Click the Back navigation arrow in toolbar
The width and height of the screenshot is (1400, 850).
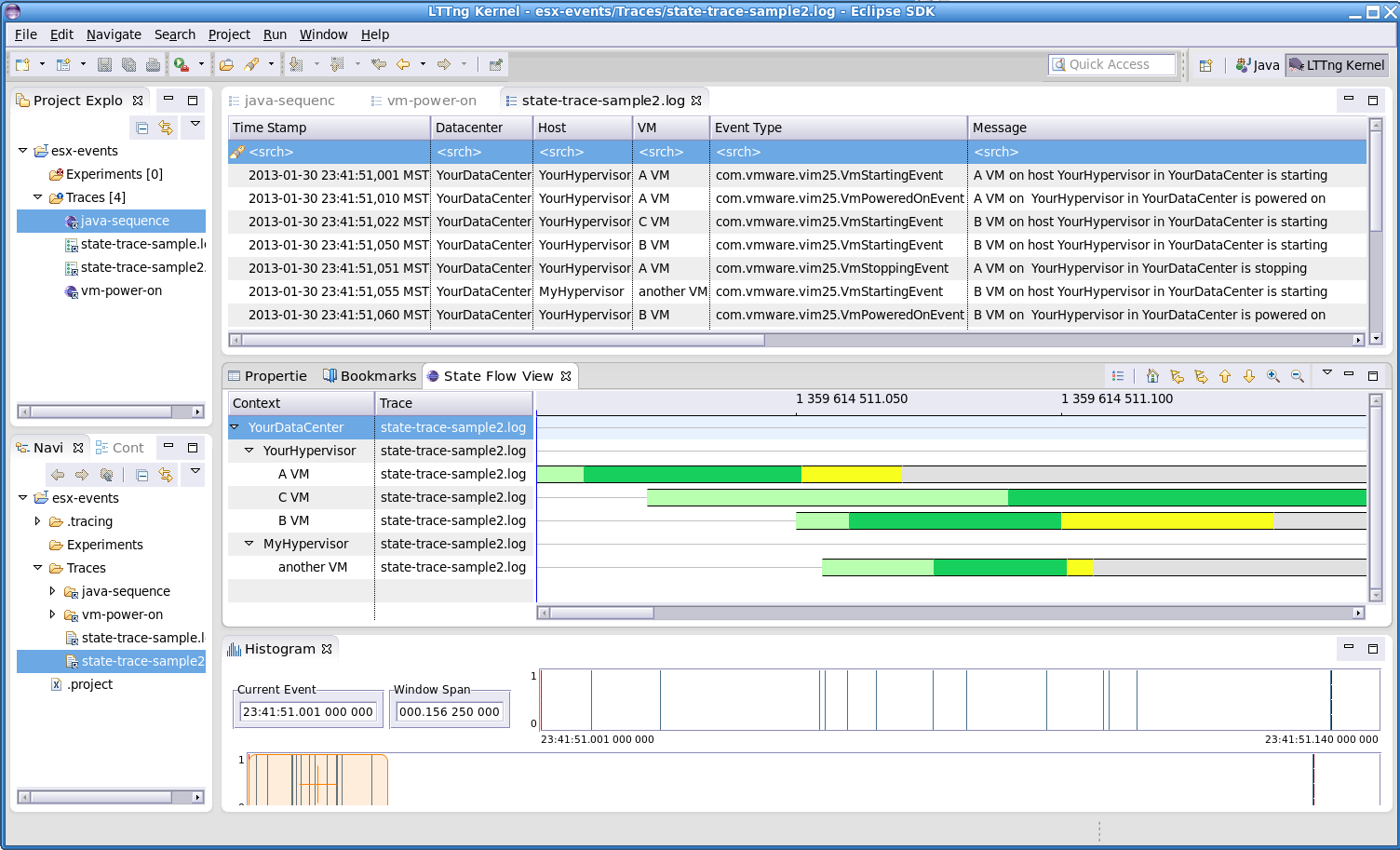403,64
